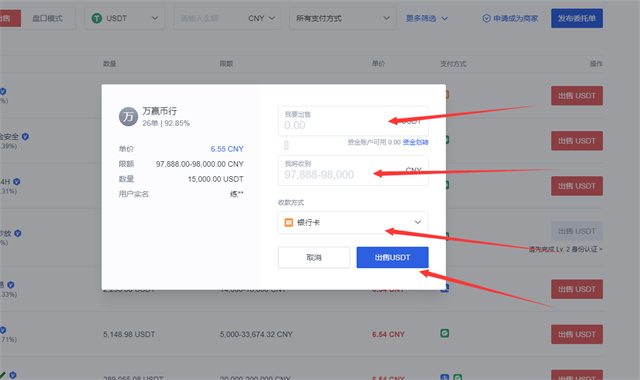The height and width of the screenshot is (380, 640).
Task: Click the 申请成为商家 link
Action: tap(515, 18)
